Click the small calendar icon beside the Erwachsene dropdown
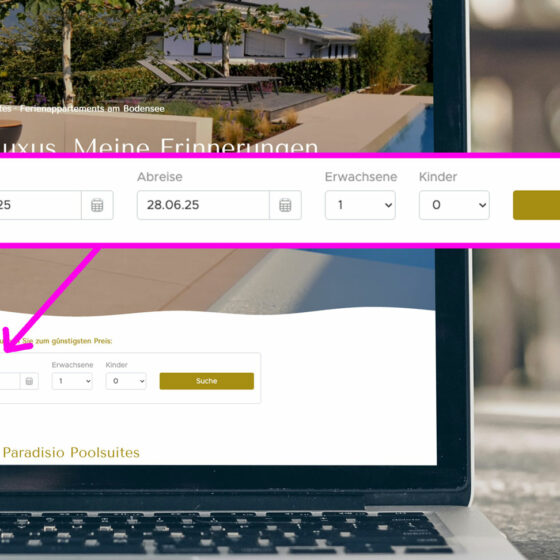The height and width of the screenshot is (560, 560). pyautogui.click(x=29, y=381)
